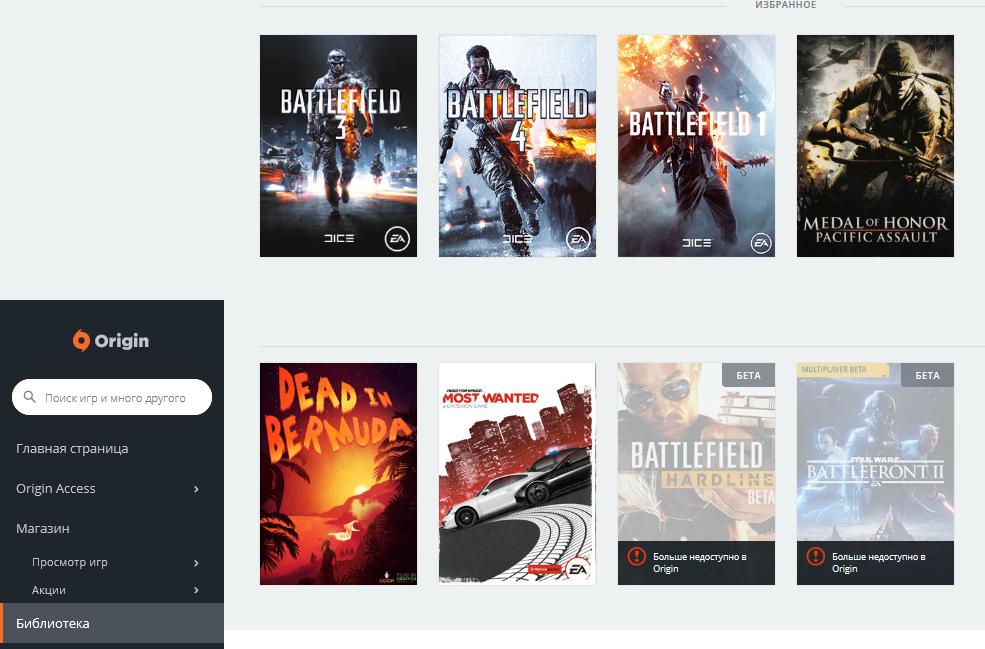
Task: Open Battlefield 3 game tile
Action: [x=339, y=146]
